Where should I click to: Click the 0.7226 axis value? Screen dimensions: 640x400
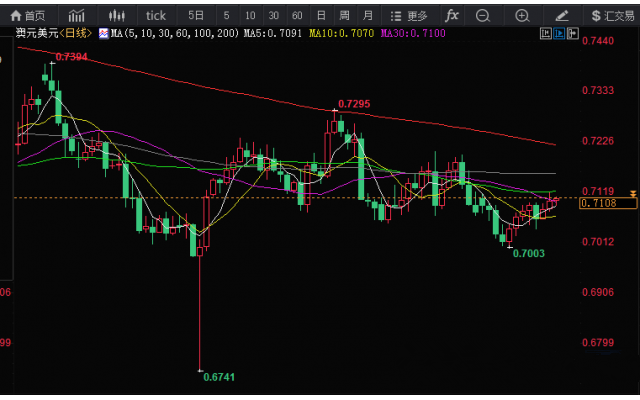pyautogui.click(x=598, y=141)
